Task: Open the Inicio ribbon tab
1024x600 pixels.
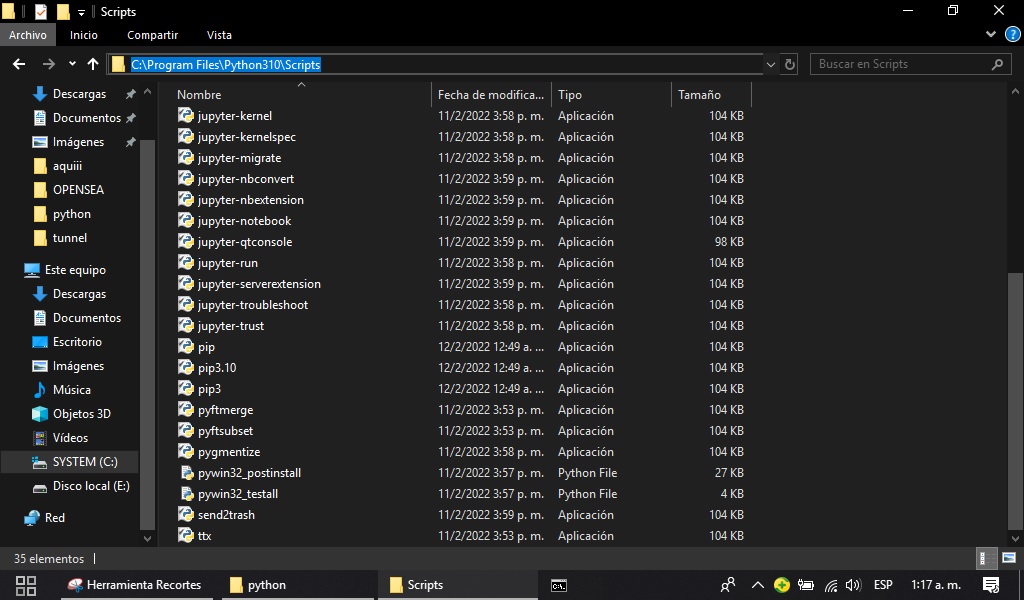Action: pyautogui.click(x=84, y=35)
